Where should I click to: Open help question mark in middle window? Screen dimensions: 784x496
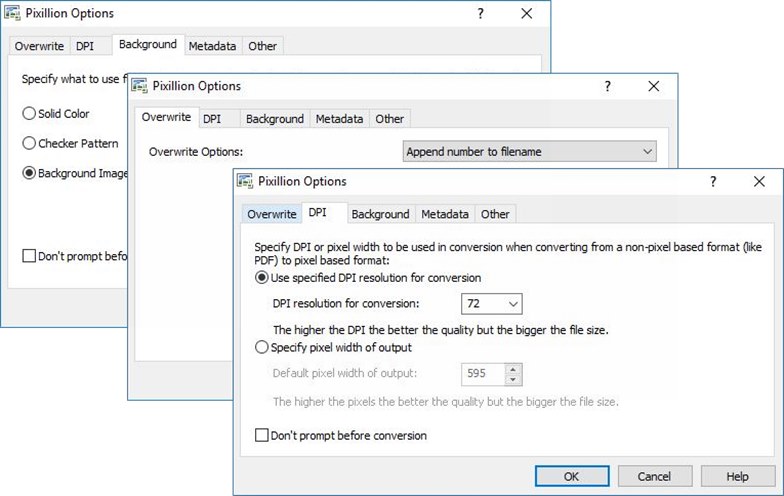pyautogui.click(x=608, y=86)
